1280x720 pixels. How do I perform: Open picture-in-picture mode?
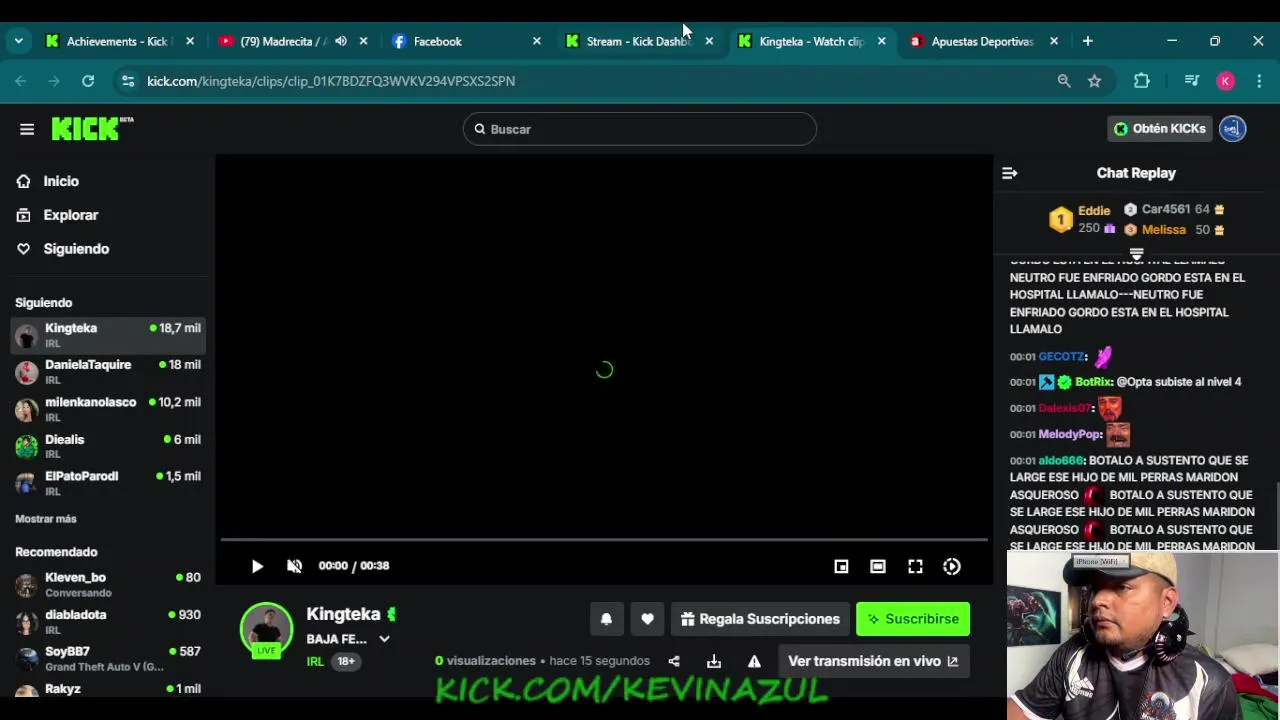click(841, 566)
